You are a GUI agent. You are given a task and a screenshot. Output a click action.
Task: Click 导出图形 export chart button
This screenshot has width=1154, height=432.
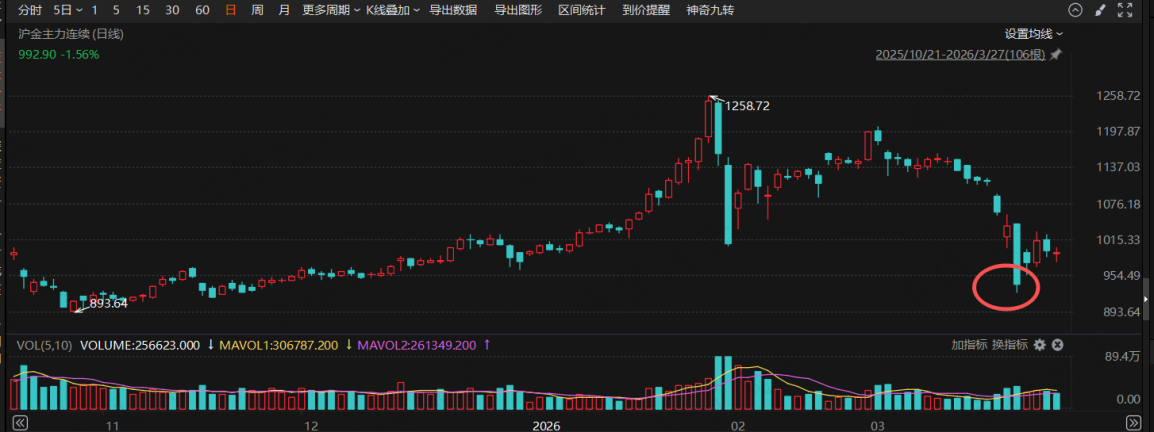(517, 10)
